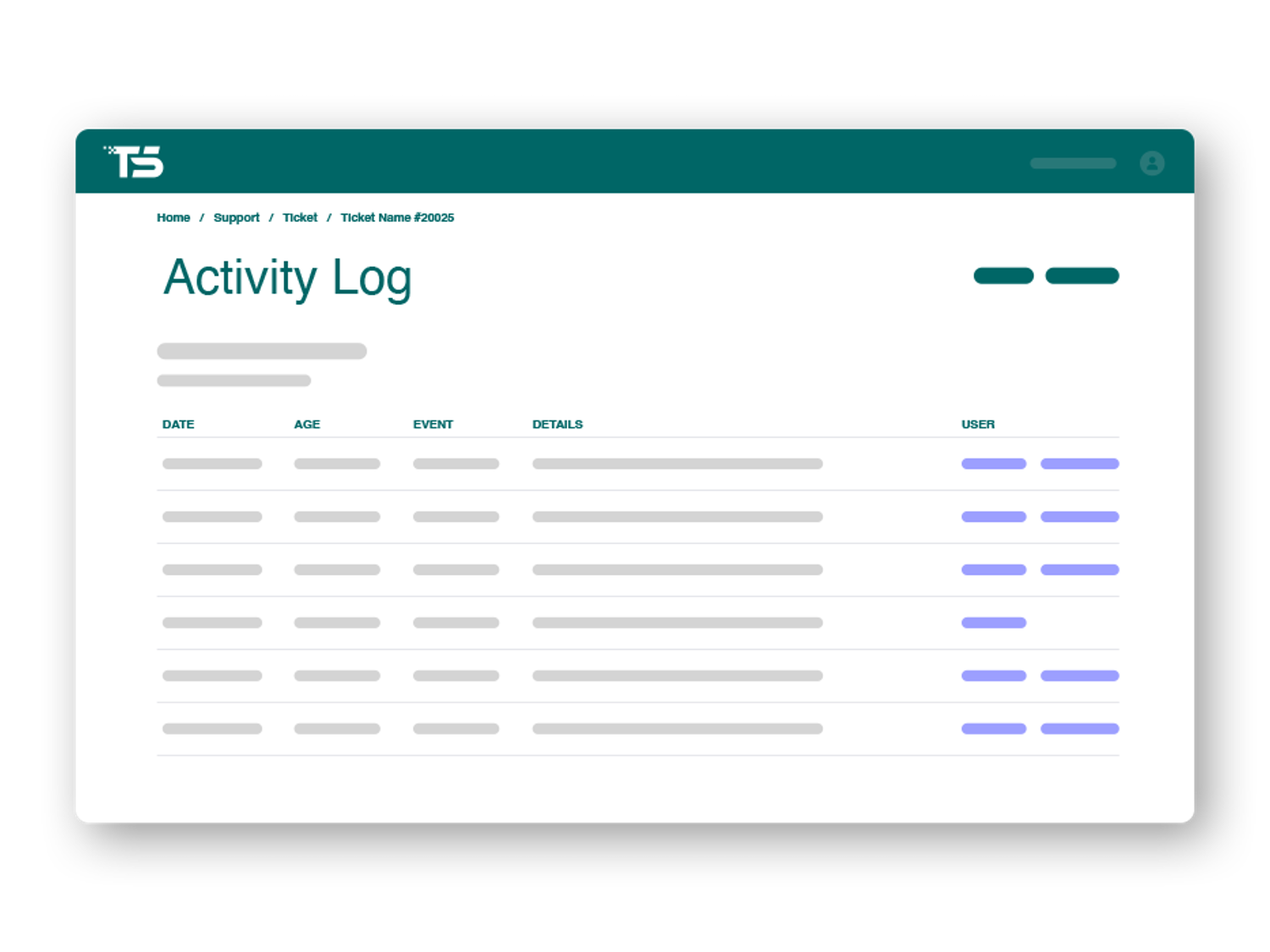Click the USER column header
This screenshot has width=1270, height=952.
tap(977, 424)
